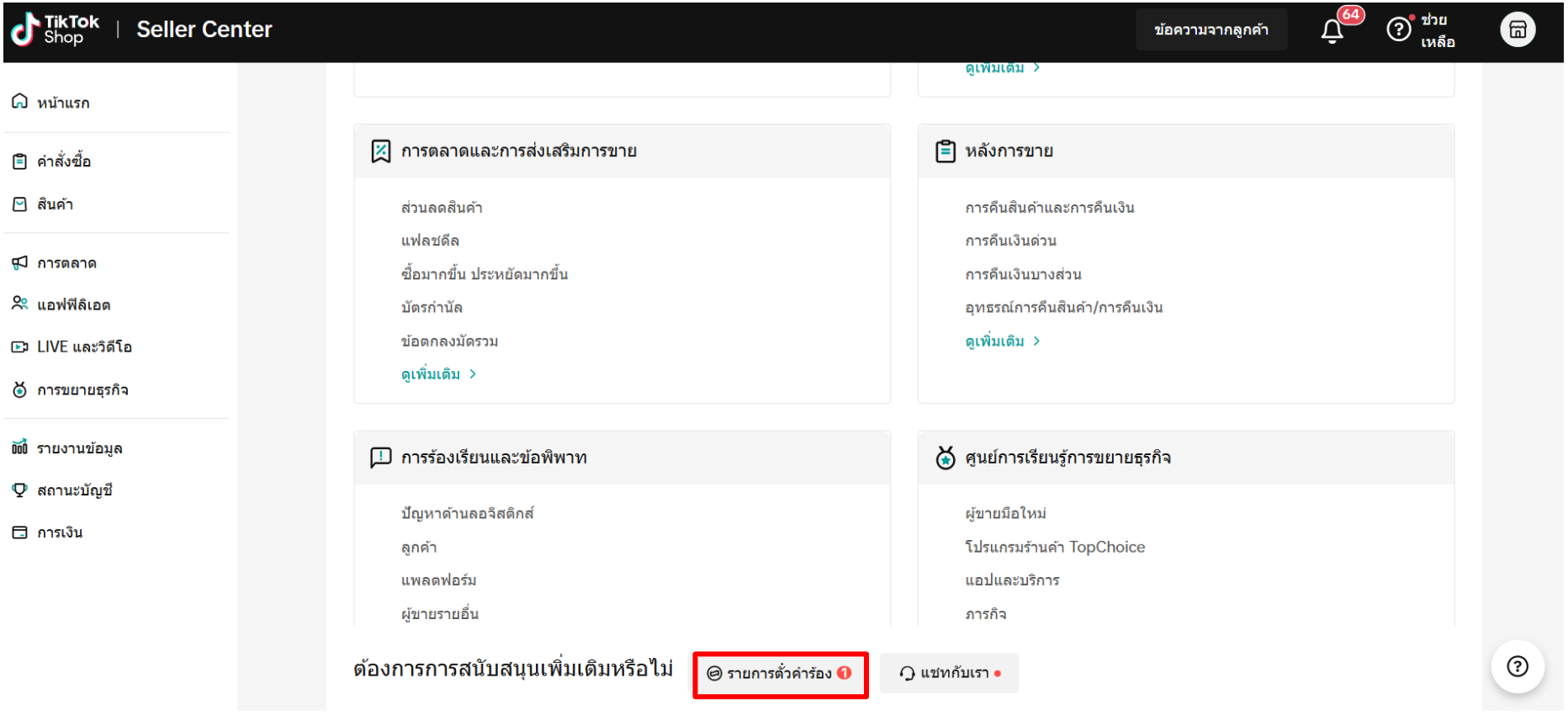1568x715 pixels.
Task: Click the floating help button at bottom right
Action: pyautogui.click(x=1517, y=667)
